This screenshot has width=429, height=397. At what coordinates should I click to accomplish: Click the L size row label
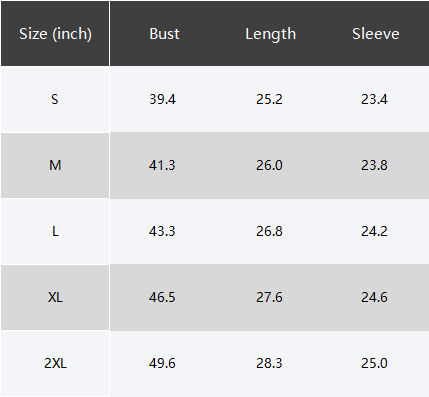pos(55,231)
